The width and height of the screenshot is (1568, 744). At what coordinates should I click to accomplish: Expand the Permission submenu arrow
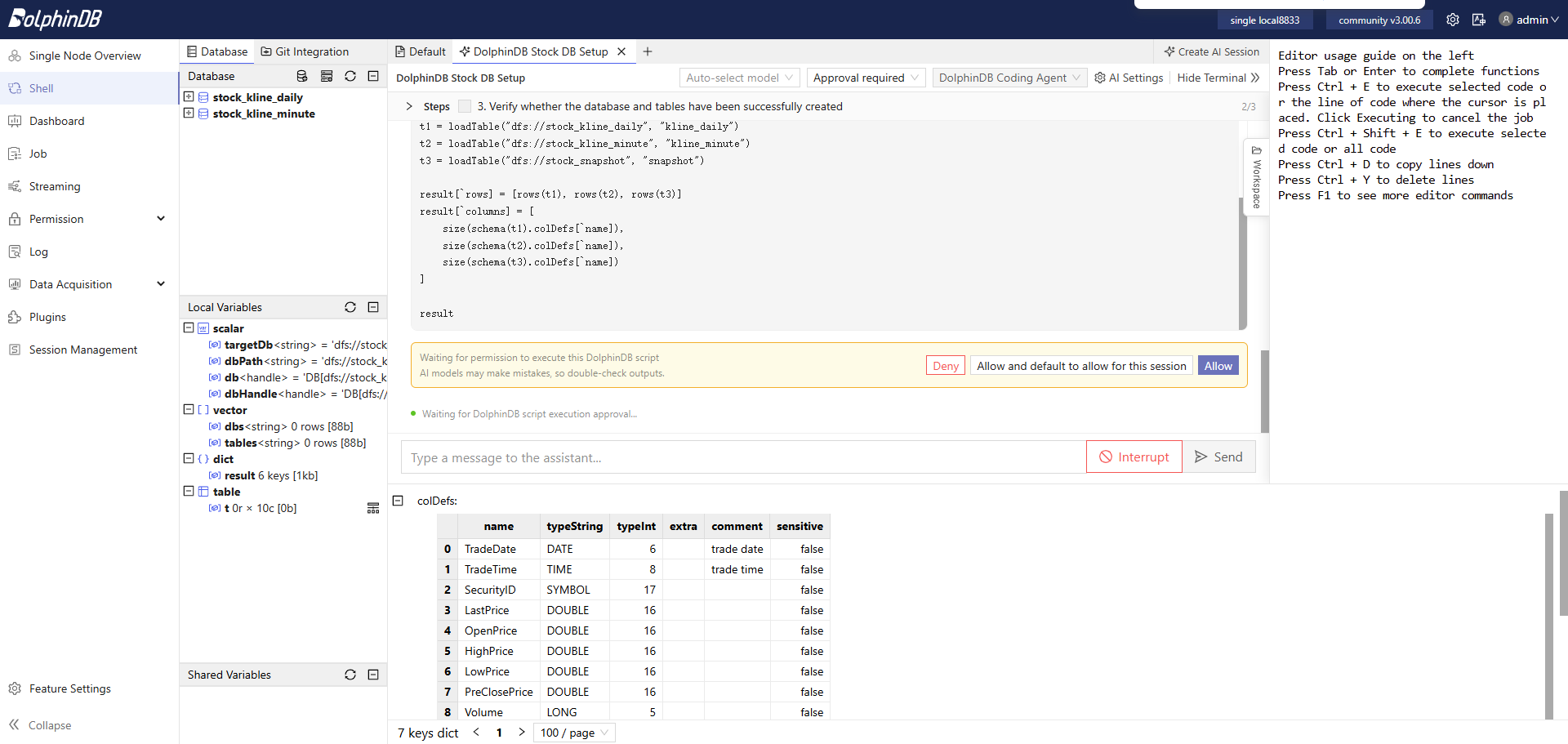pos(161,219)
